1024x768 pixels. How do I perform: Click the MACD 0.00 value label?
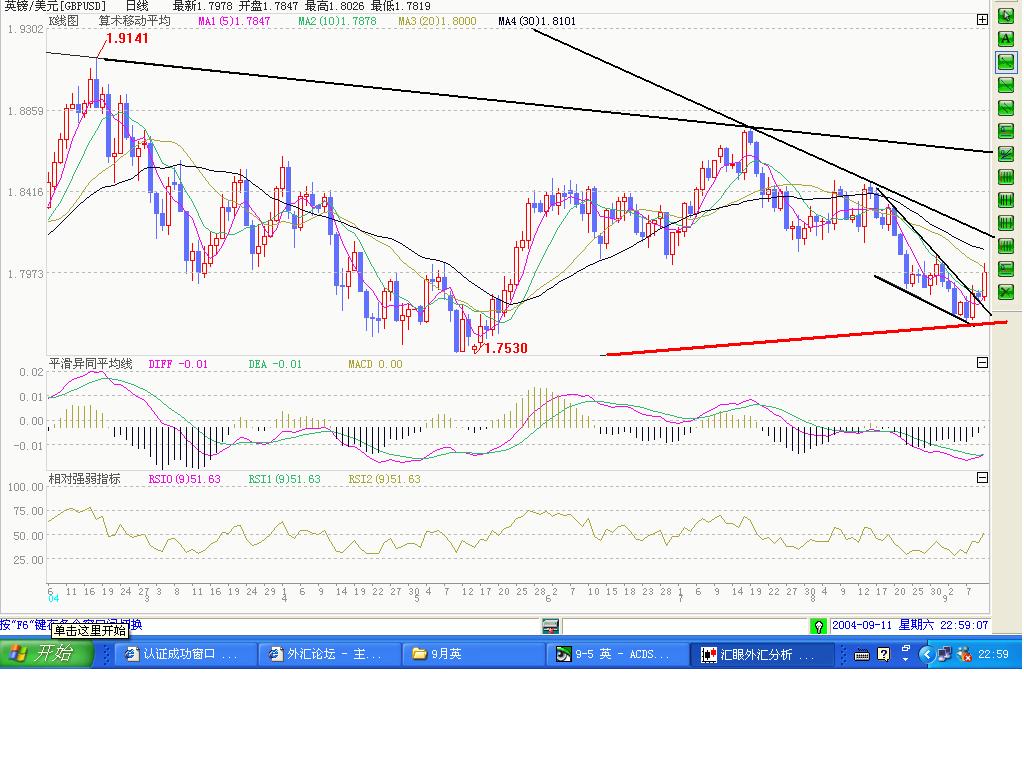(376, 364)
